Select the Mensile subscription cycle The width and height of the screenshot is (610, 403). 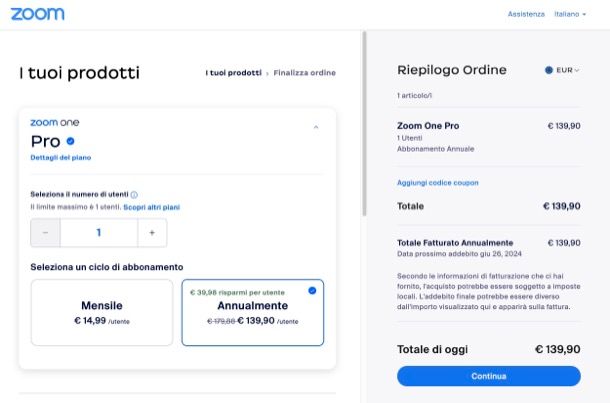pos(102,312)
